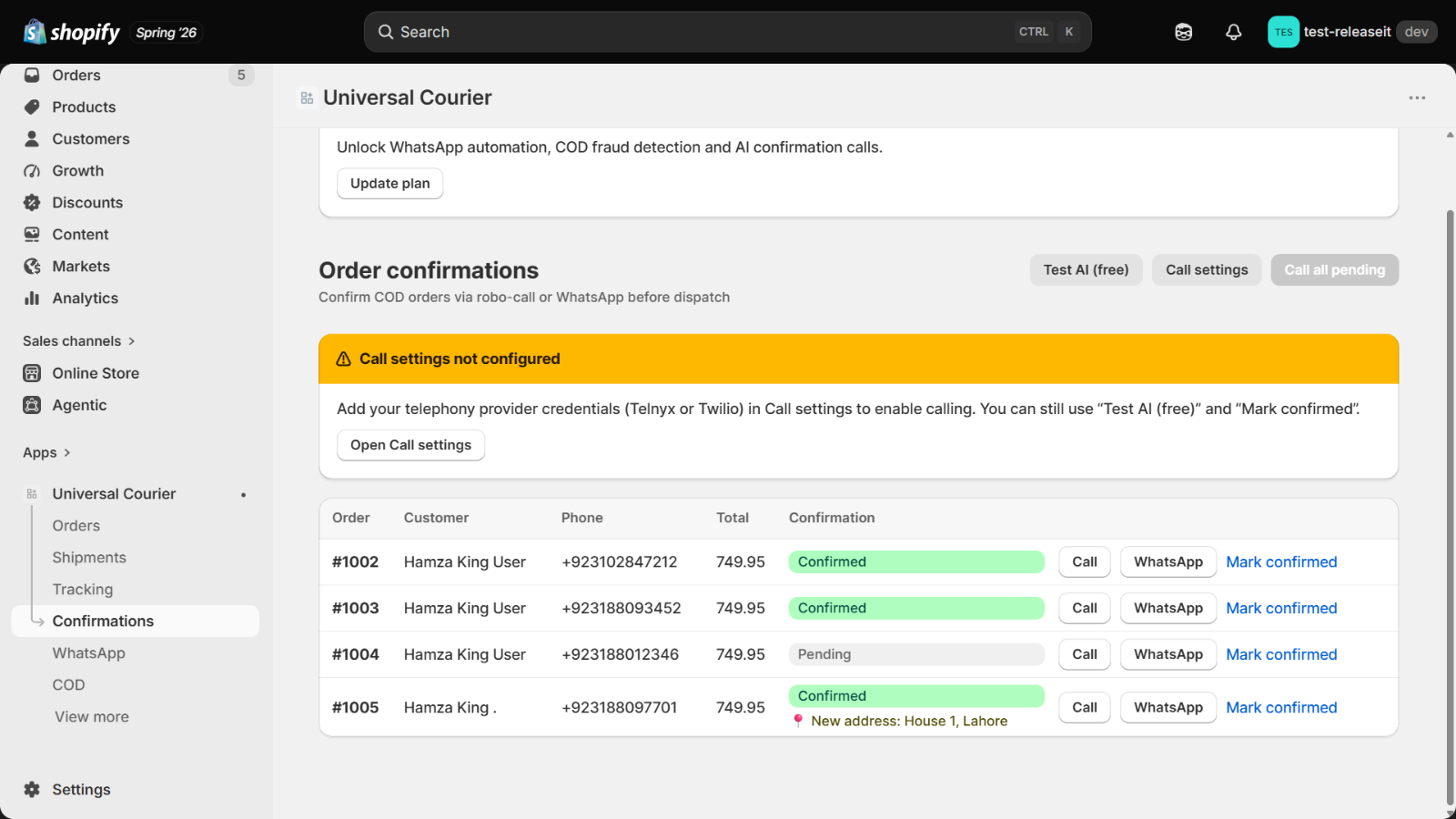Mark order #1002 as confirmed
This screenshot has width=1456, height=819.
coord(1281,561)
